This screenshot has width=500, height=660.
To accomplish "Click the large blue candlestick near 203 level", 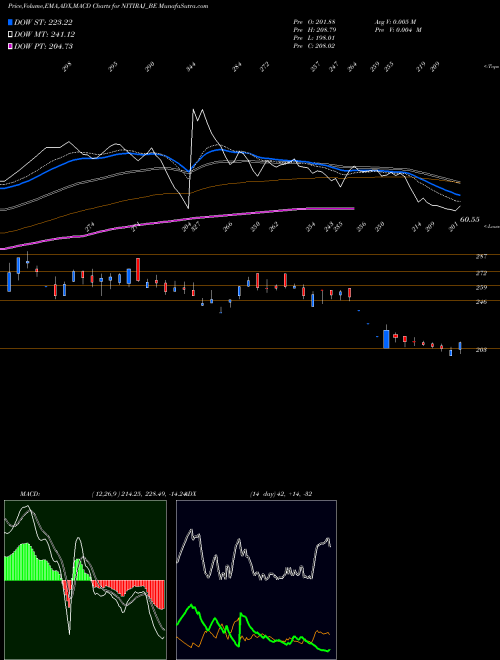I will [x=386, y=339].
